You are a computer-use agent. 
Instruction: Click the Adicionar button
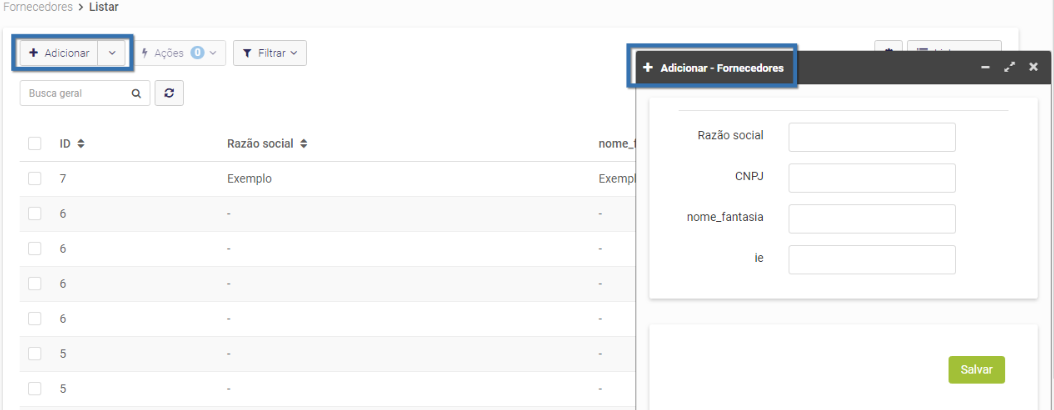pos(59,53)
